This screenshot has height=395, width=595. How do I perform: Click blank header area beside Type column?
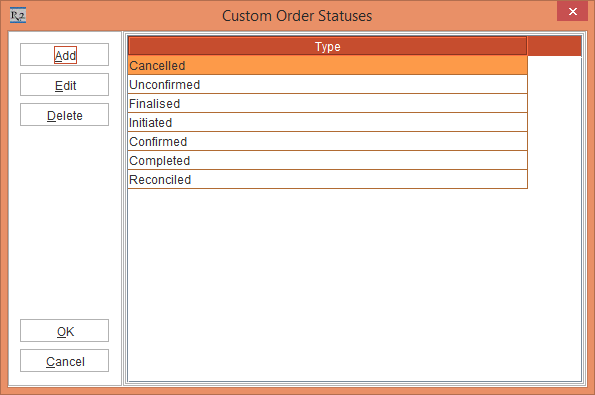[554, 46]
